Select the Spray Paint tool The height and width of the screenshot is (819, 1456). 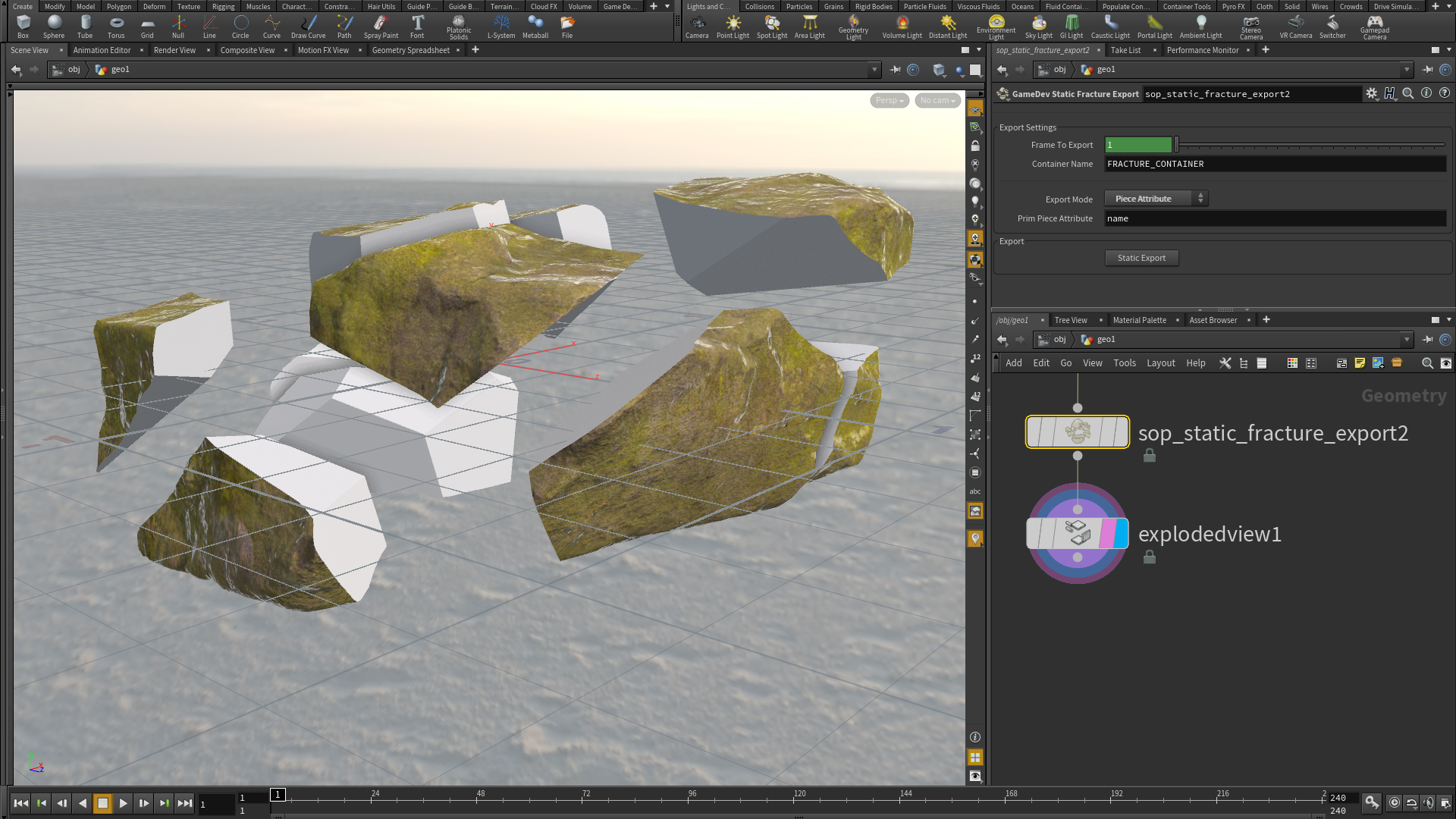381,27
